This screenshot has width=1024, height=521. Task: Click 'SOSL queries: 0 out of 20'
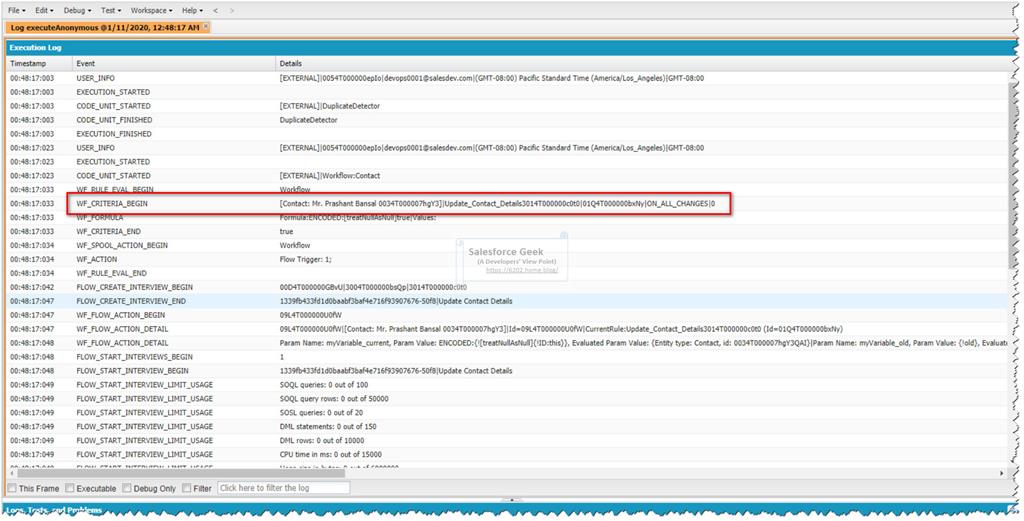click(x=321, y=413)
